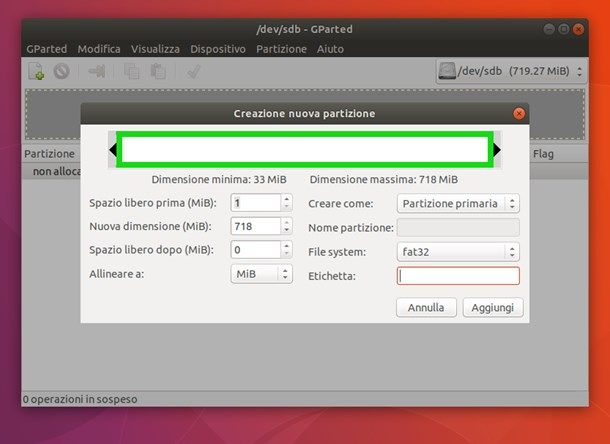This screenshot has width=610, height=444.
Task: Decrease Nuova dimensione value
Action: 287,230
